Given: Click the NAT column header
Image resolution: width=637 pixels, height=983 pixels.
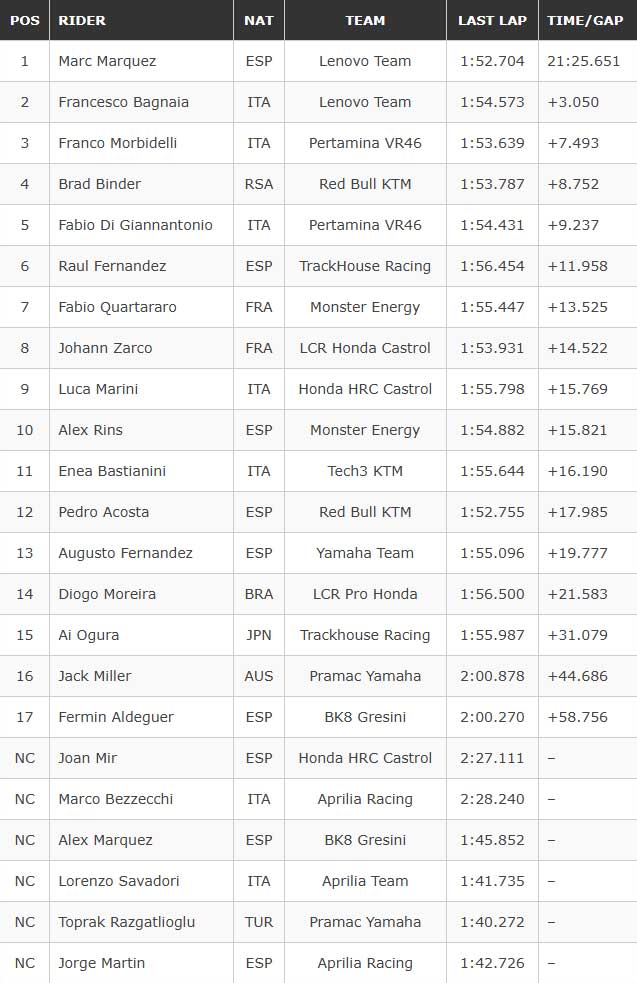Looking at the screenshot, I should [x=258, y=20].
